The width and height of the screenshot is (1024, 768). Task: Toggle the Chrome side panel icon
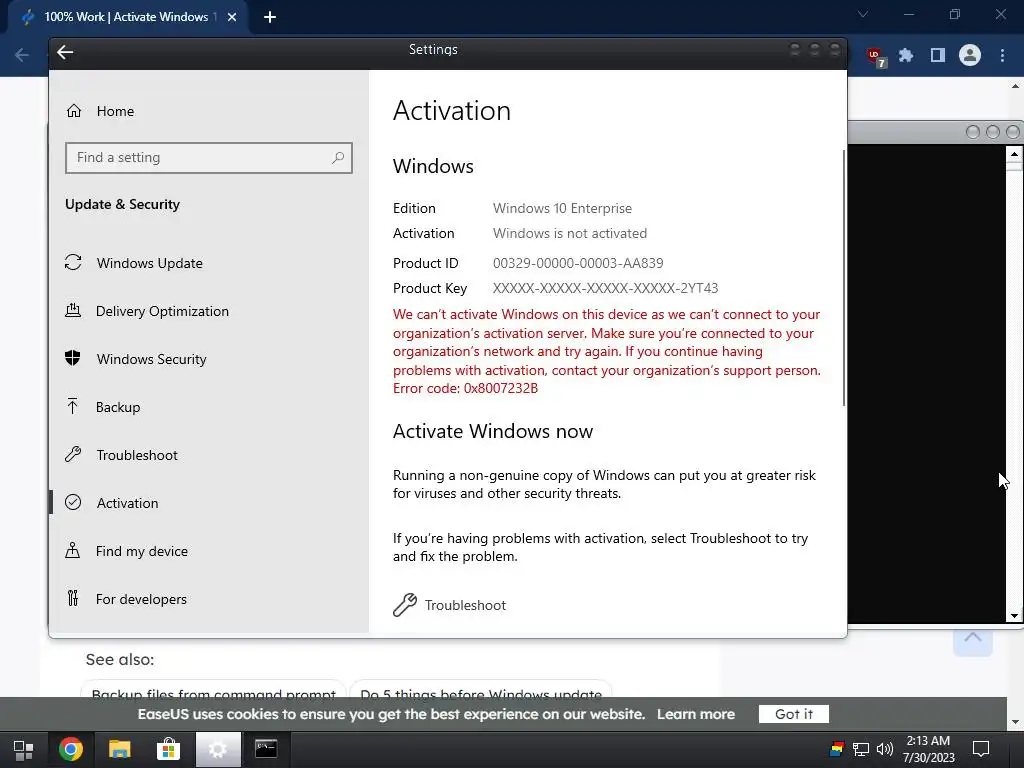[938, 56]
